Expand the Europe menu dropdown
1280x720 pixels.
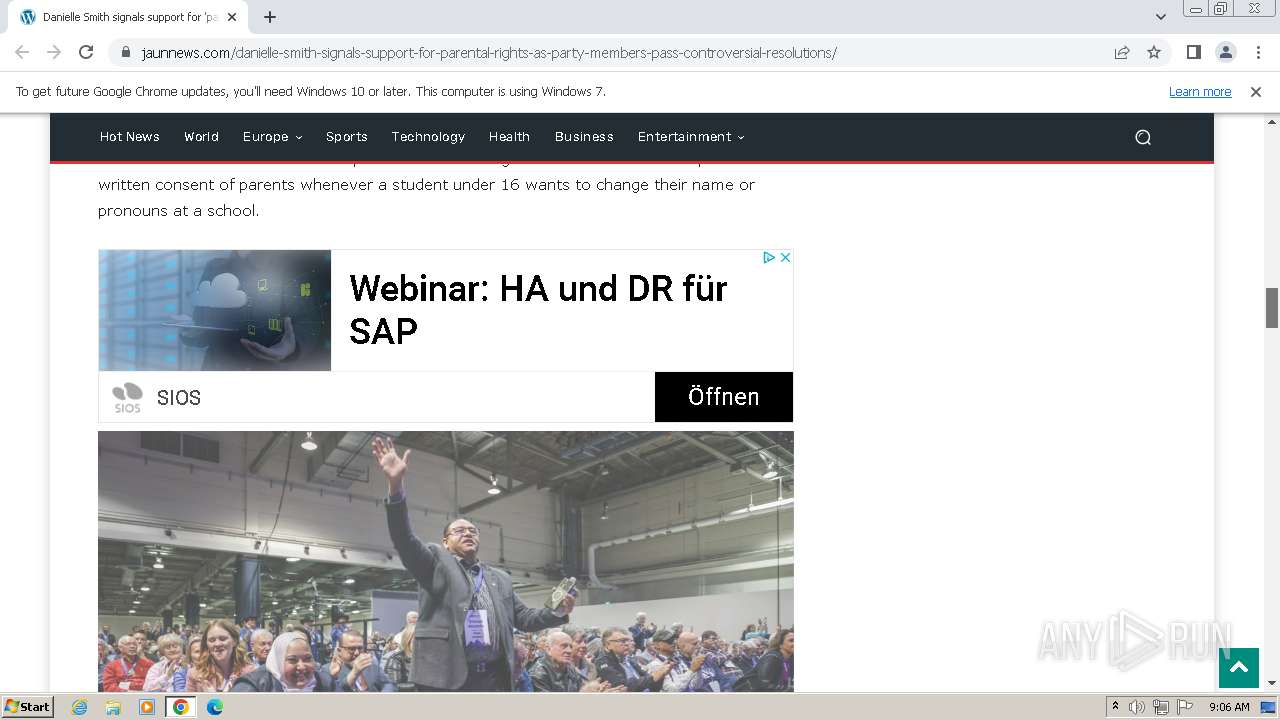point(272,137)
